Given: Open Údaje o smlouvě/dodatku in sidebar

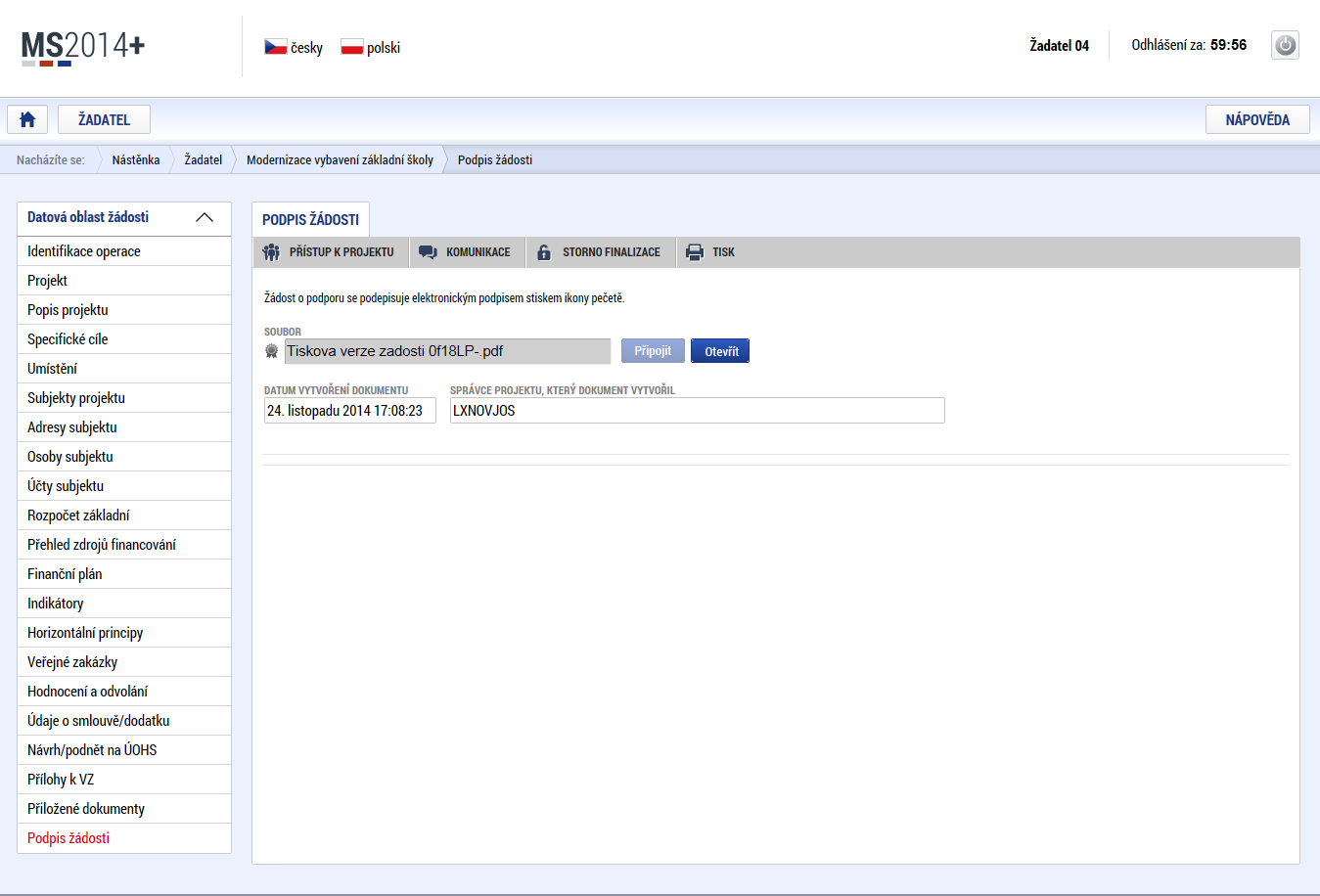Looking at the screenshot, I should (x=124, y=721).
